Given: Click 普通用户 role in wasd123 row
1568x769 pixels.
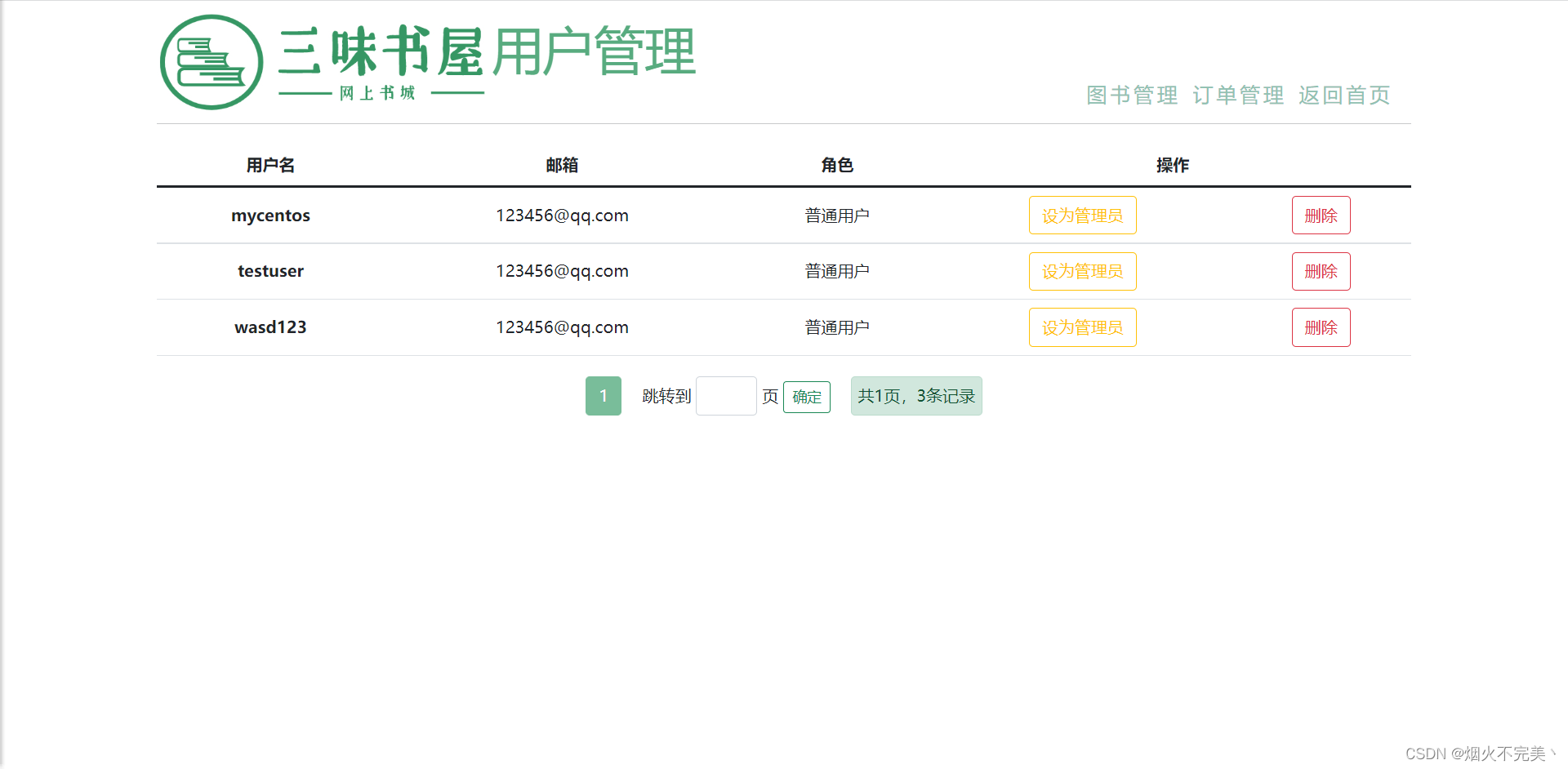Looking at the screenshot, I should [x=837, y=327].
